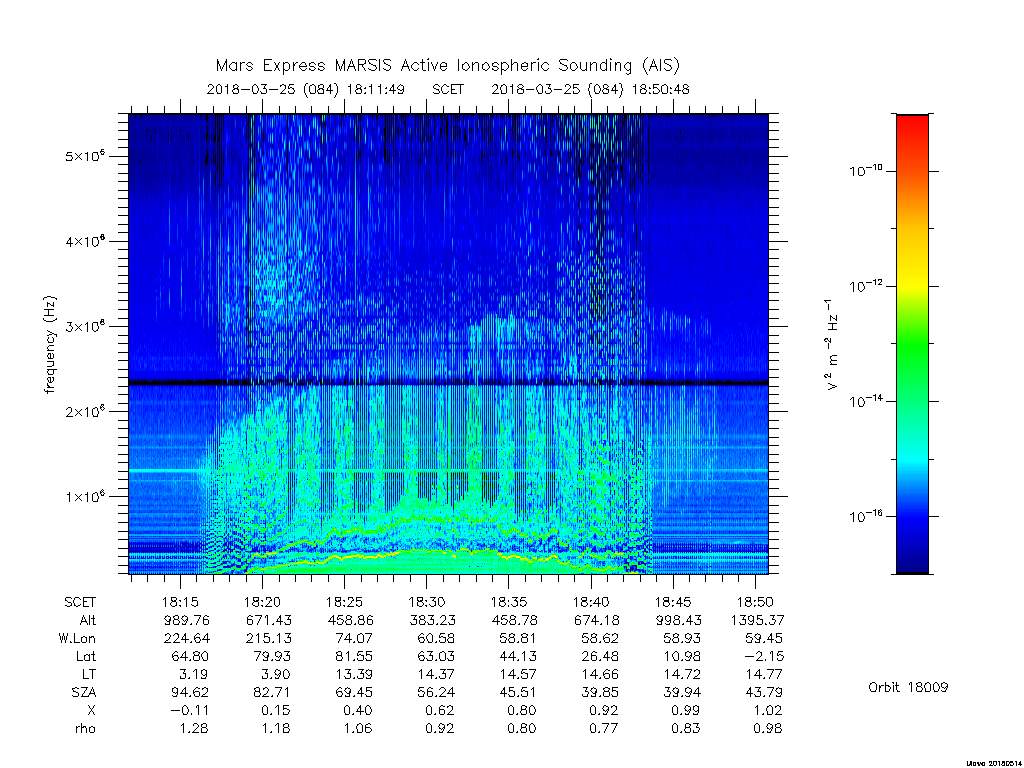Click the black horizontal band near 2.3 MHz
This screenshot has height=768, width=1024.
[448, 383]
